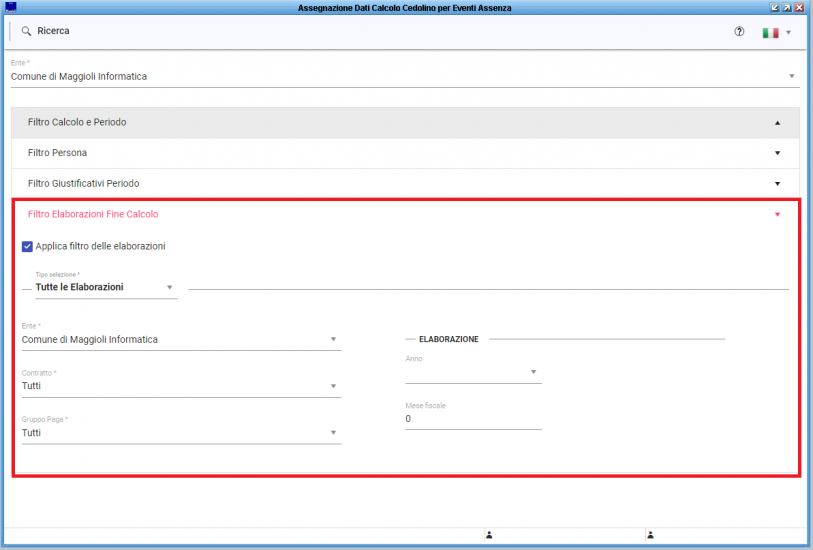Click the Mese fiscale input field

click(x=473, y=419)
